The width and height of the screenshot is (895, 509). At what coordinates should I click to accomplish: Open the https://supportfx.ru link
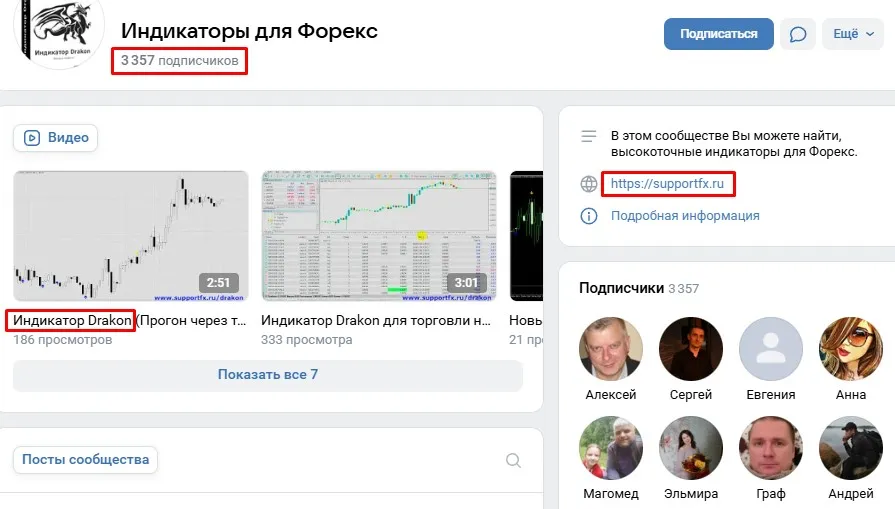click(667, 184)
